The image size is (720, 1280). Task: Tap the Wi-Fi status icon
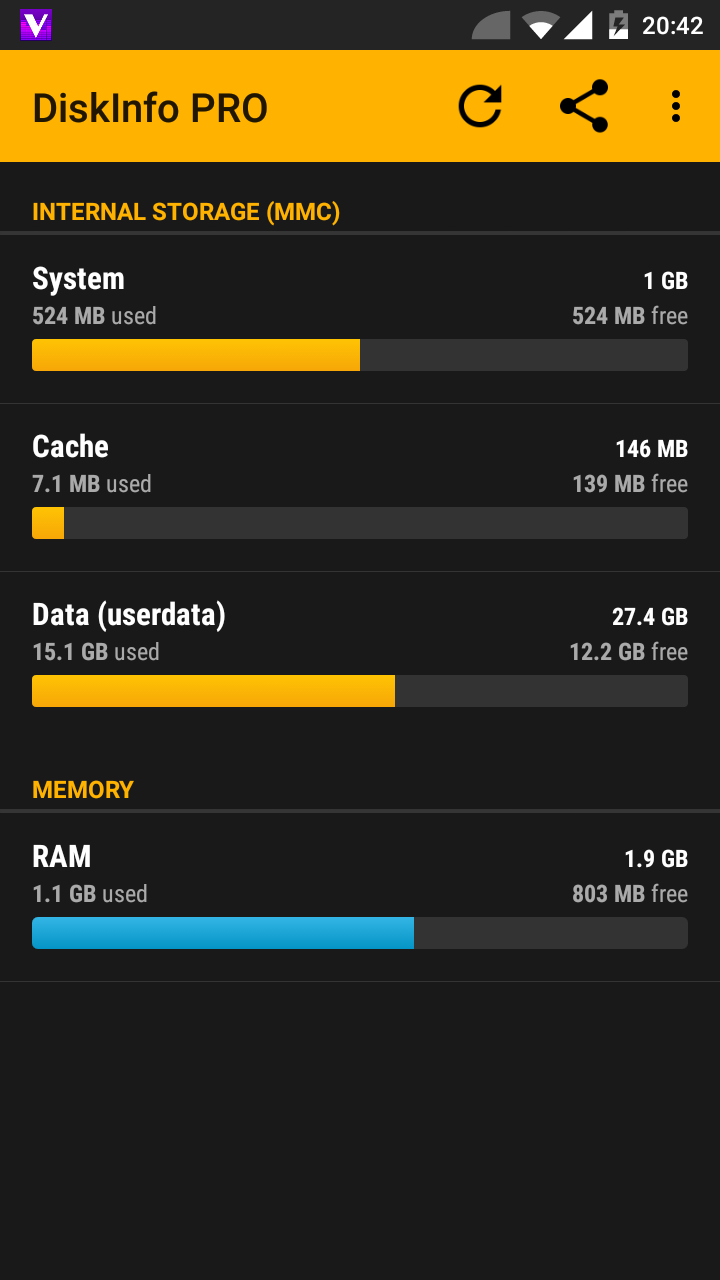[x=540, y=25]
